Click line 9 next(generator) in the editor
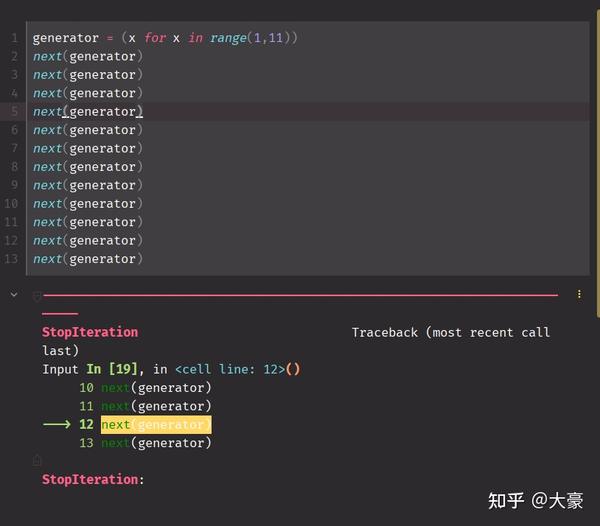The image size is (600, 526). [x=88, y=185]
